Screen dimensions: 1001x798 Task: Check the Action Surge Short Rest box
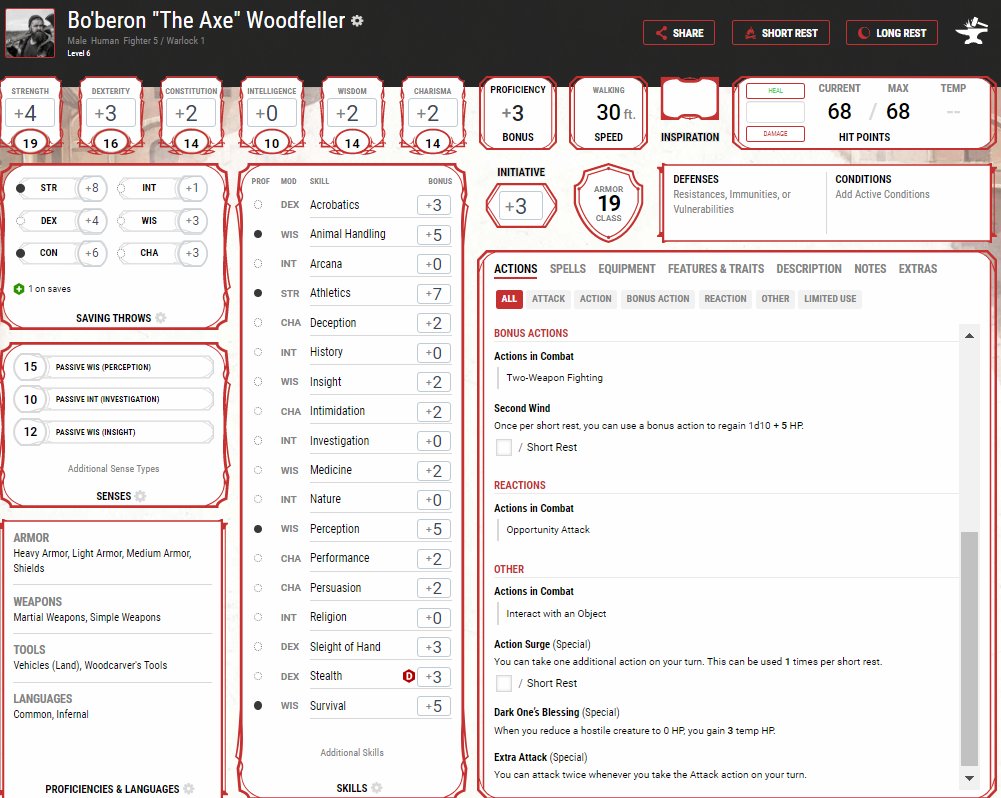pos(504,684)
